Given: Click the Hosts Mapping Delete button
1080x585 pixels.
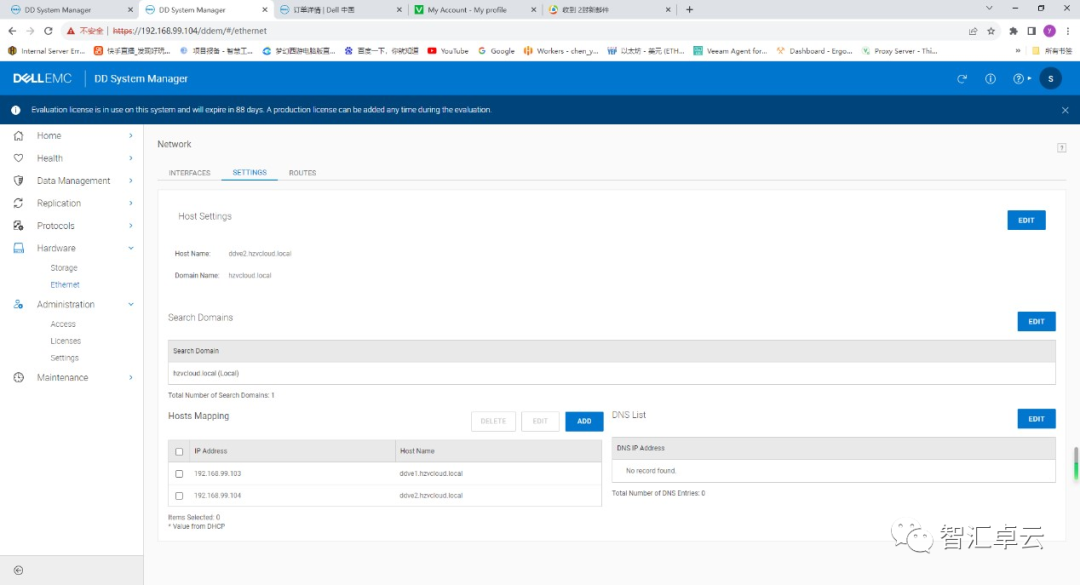Looking at the screenshot, I should [x=493, y=421].
